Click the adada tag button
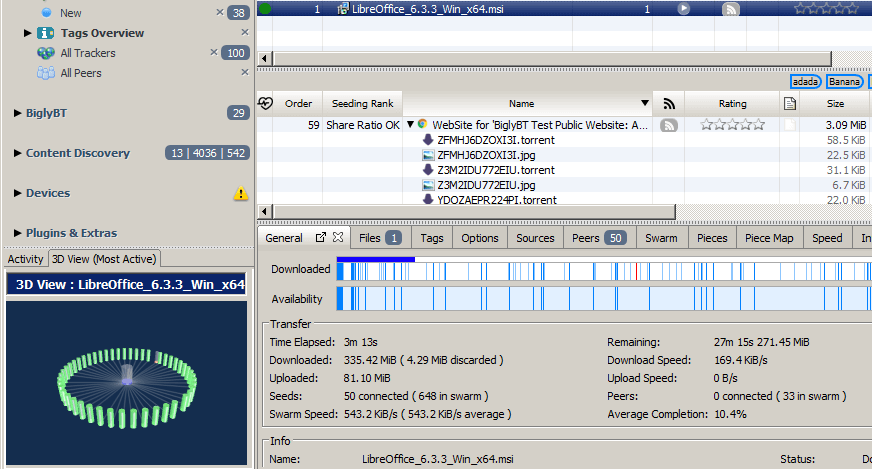Viewport: 872px width, 469px height. [805, 82]
